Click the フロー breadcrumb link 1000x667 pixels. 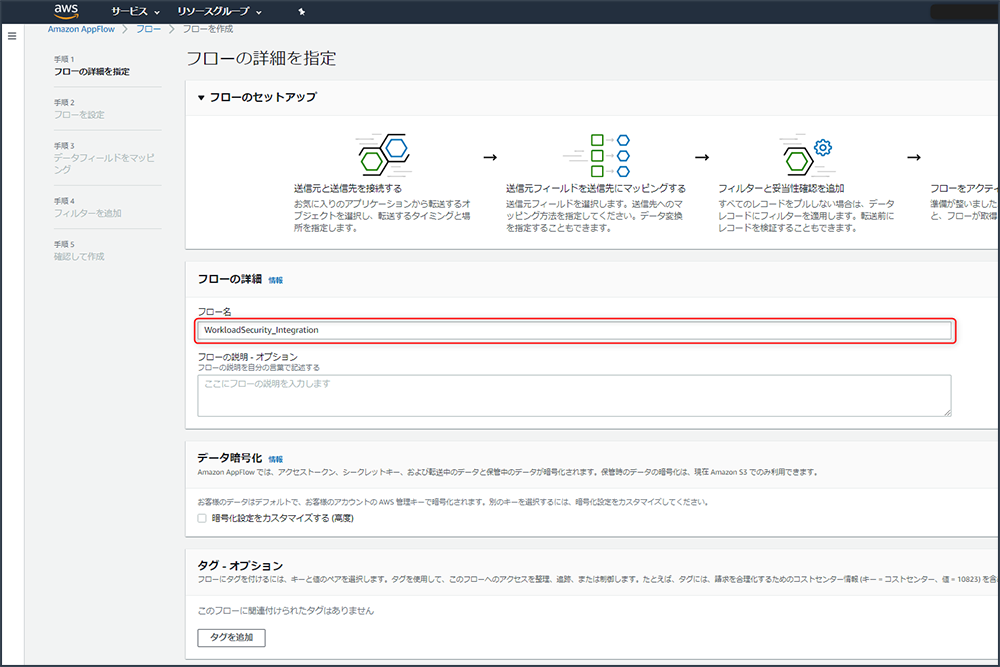(x=148, y=29)
